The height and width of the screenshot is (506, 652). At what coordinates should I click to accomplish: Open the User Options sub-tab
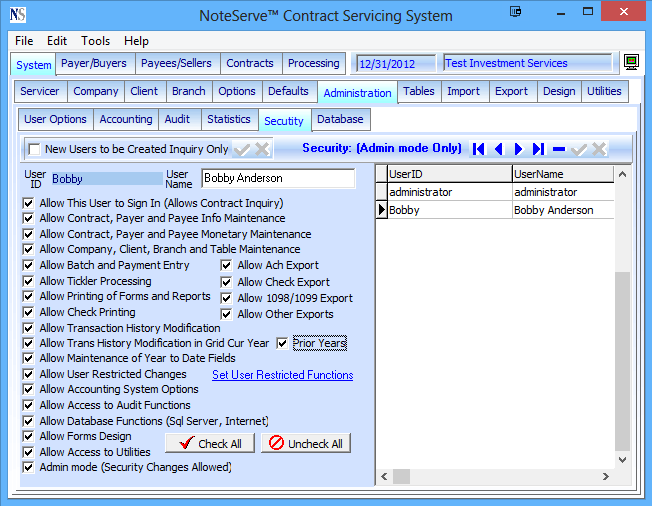(x=55, y=119)
